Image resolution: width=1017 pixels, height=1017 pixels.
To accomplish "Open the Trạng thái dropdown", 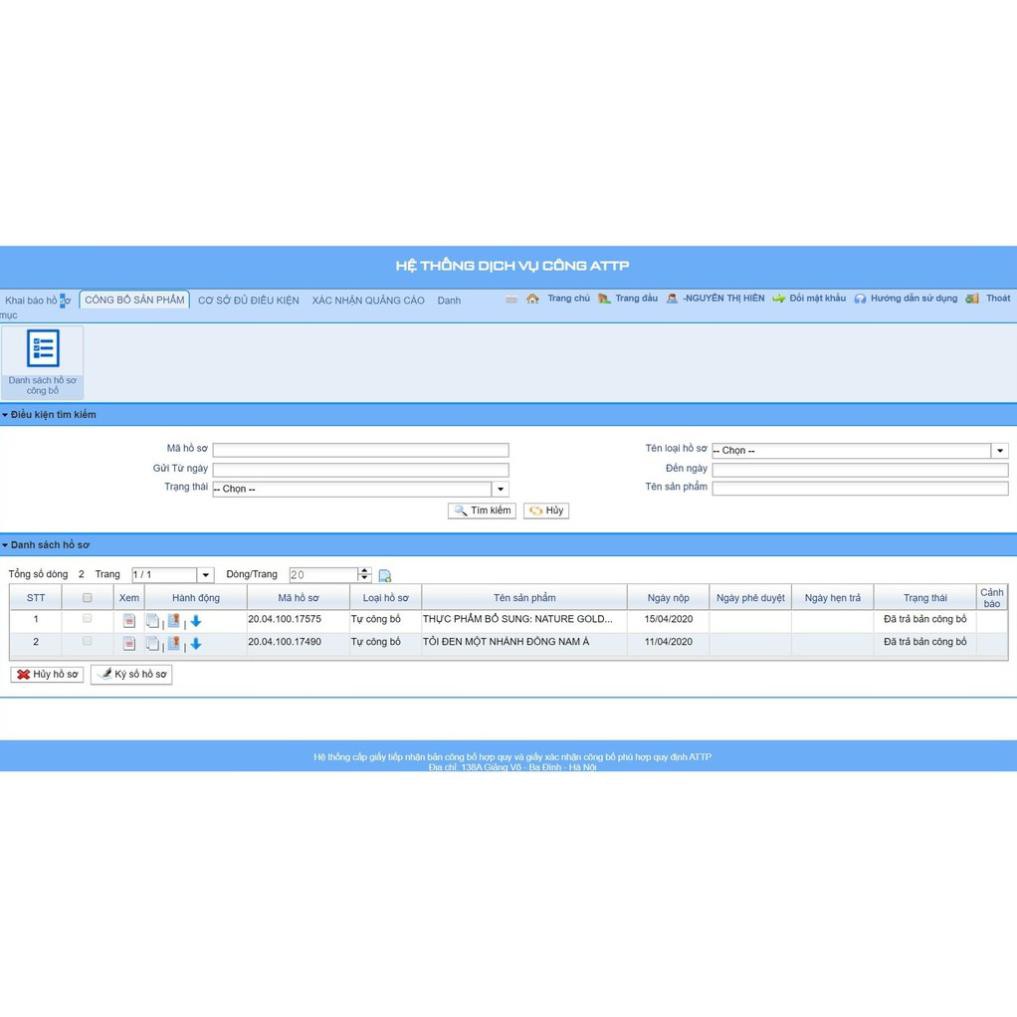I will click(501, 490).
